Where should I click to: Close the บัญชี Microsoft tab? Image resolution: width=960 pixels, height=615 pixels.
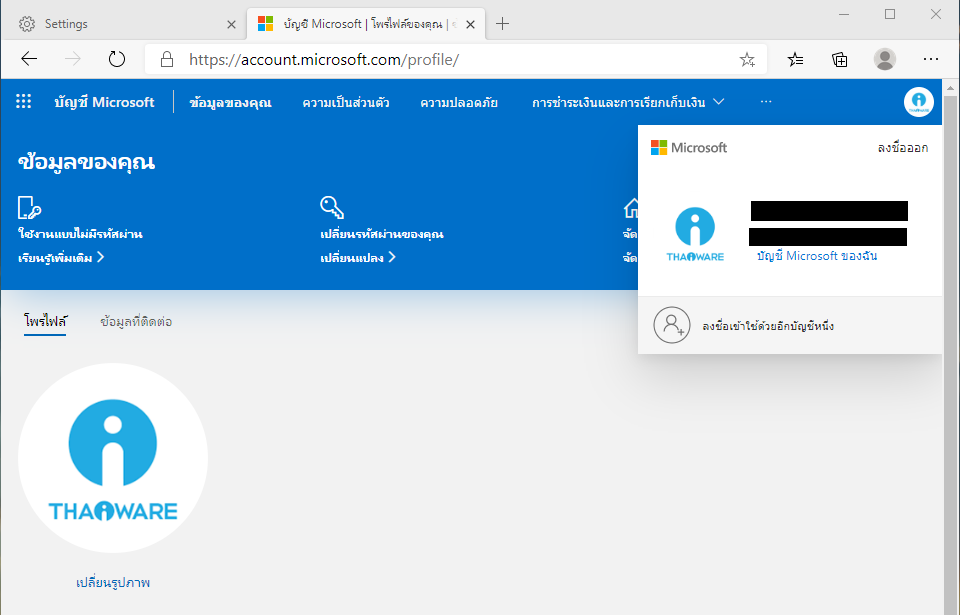[470, 25]
